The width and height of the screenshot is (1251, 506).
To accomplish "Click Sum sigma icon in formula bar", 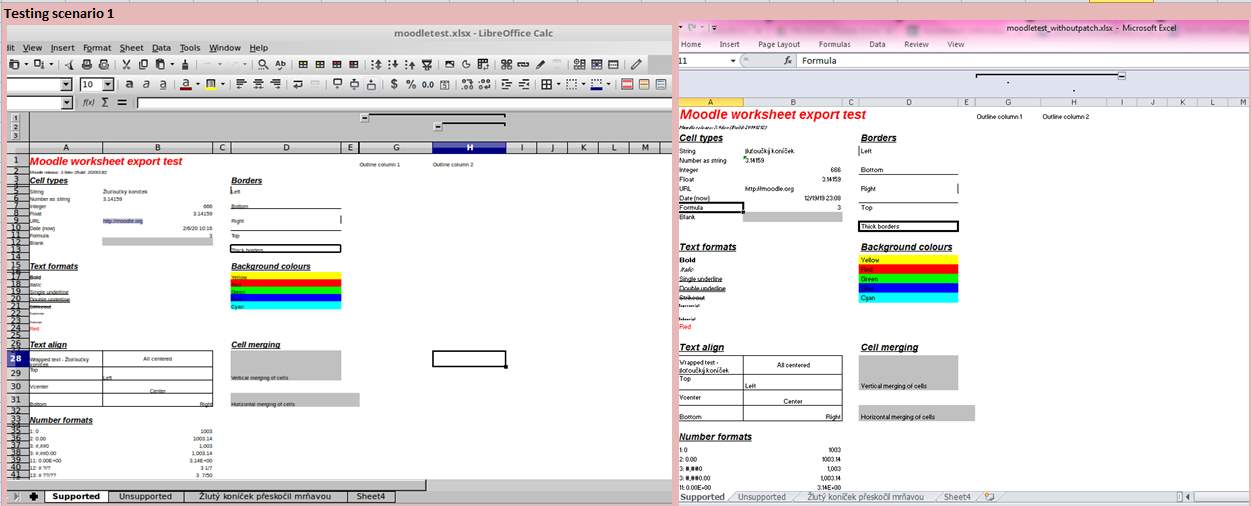I will pos(105,102).
